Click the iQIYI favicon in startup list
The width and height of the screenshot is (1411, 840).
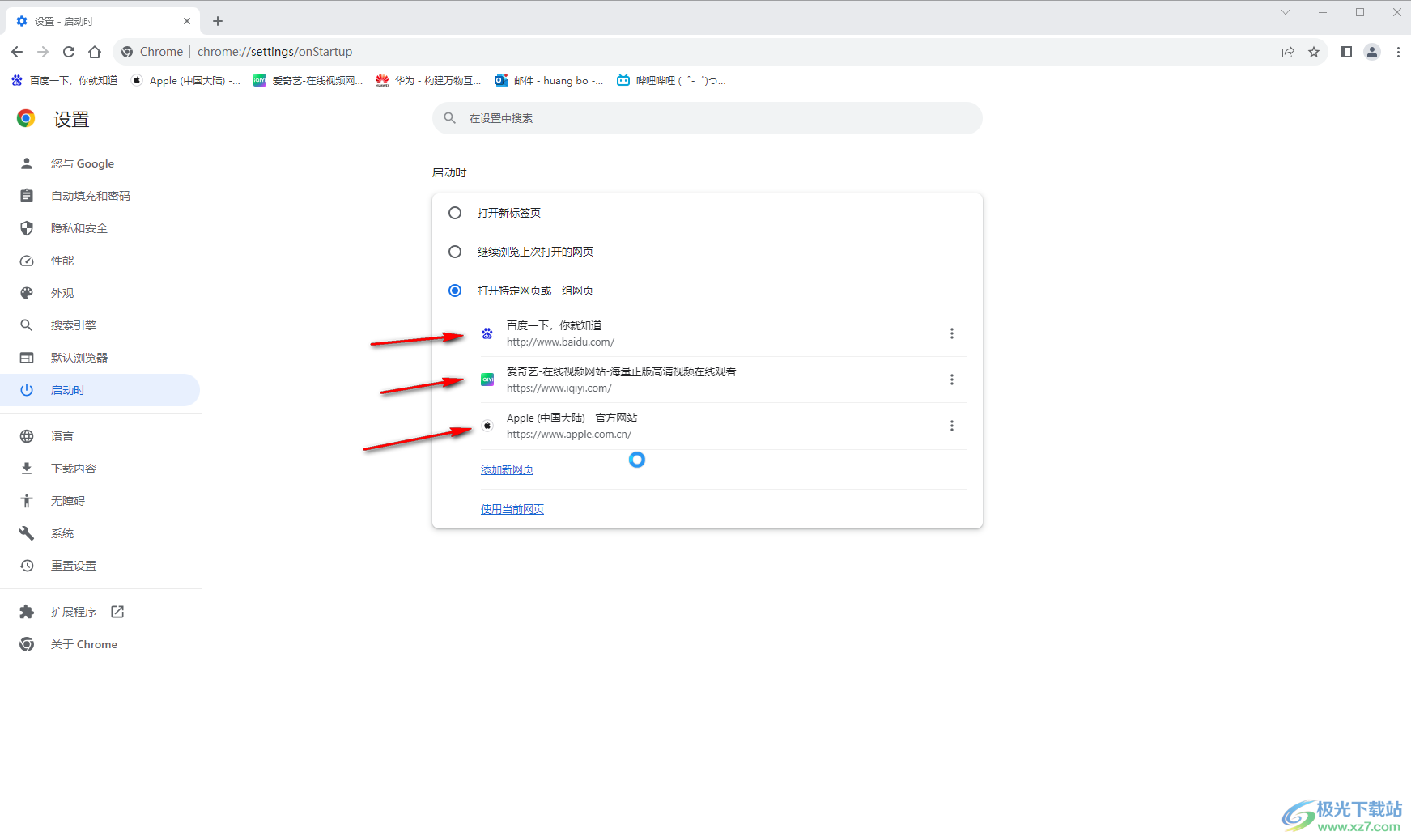(x=487, y=380)
